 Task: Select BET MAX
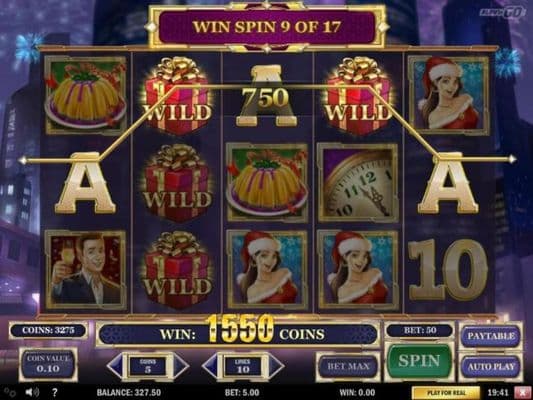pyautogui.click(x=348, y=366)
